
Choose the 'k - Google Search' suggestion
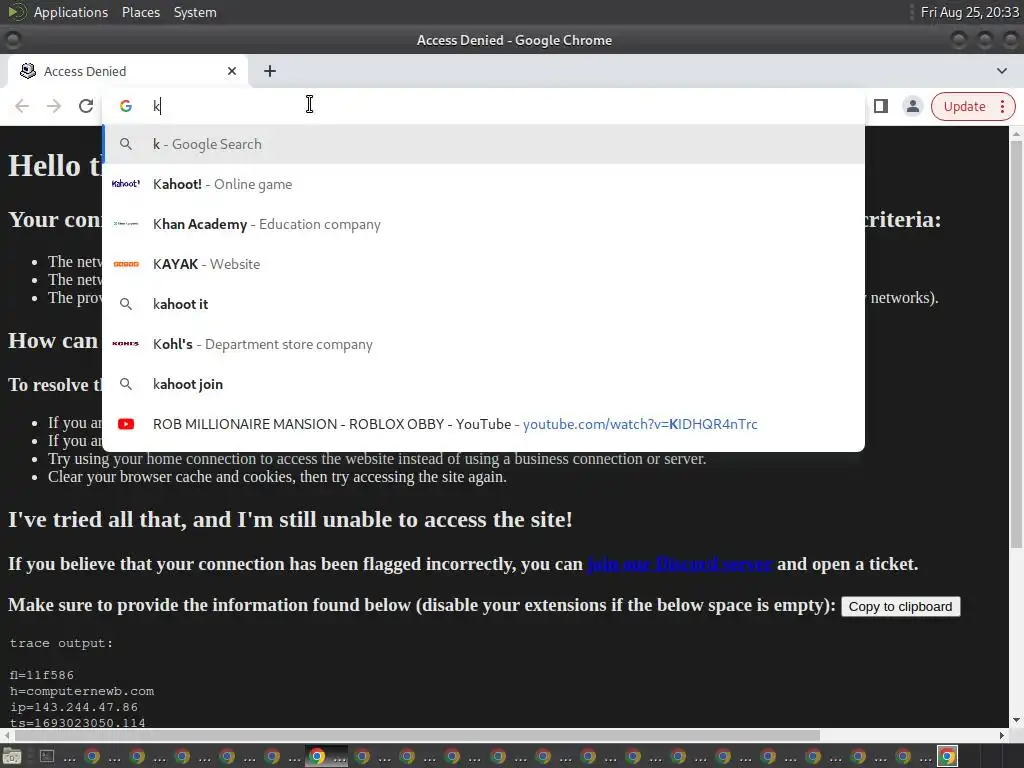483,144
